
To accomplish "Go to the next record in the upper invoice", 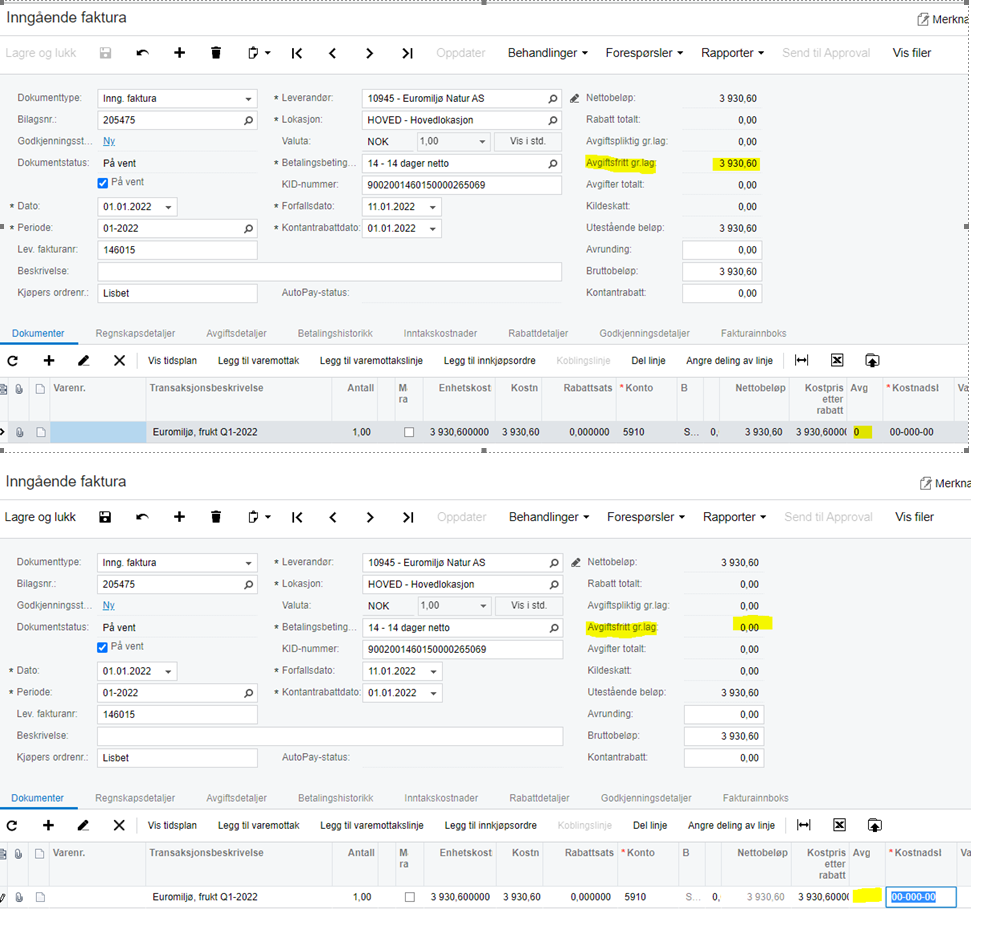I will (x=370, y=53).
